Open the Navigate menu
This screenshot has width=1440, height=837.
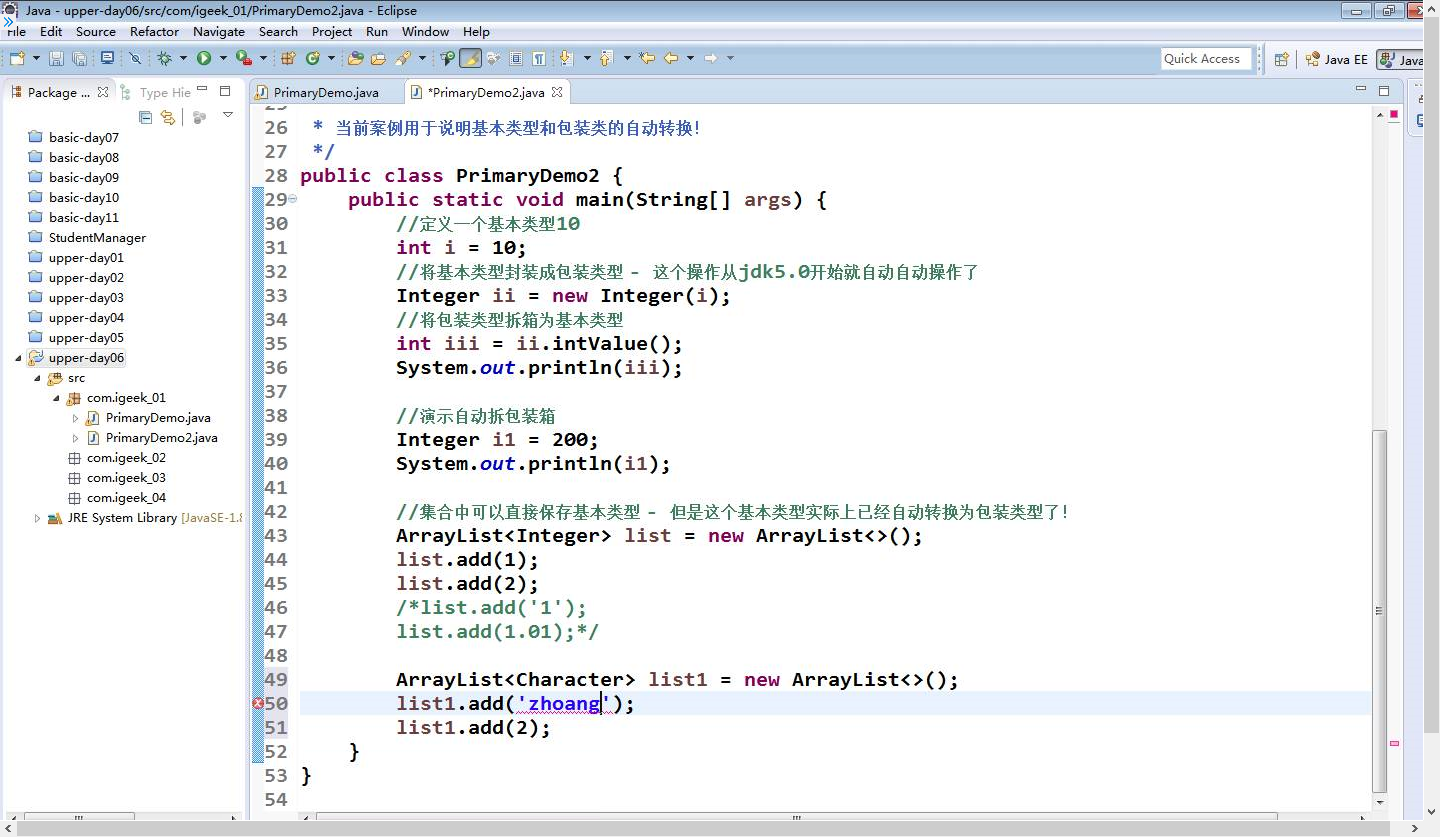click(x=219, y=31)
